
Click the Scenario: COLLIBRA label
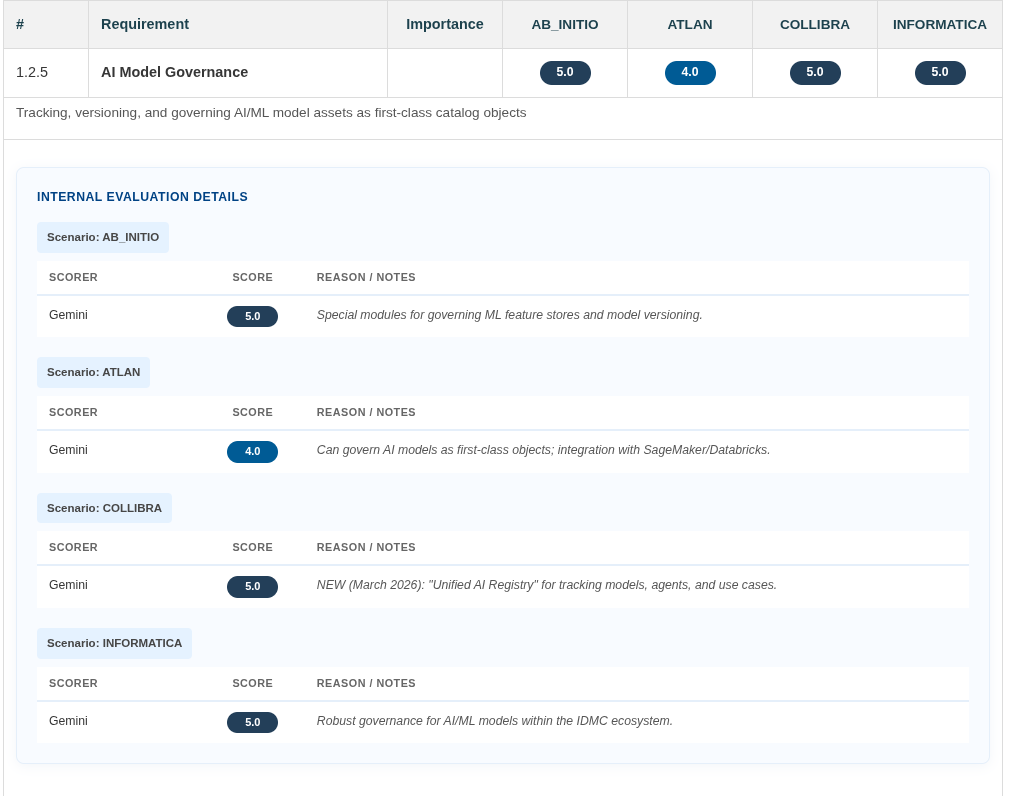click(104, 508)
